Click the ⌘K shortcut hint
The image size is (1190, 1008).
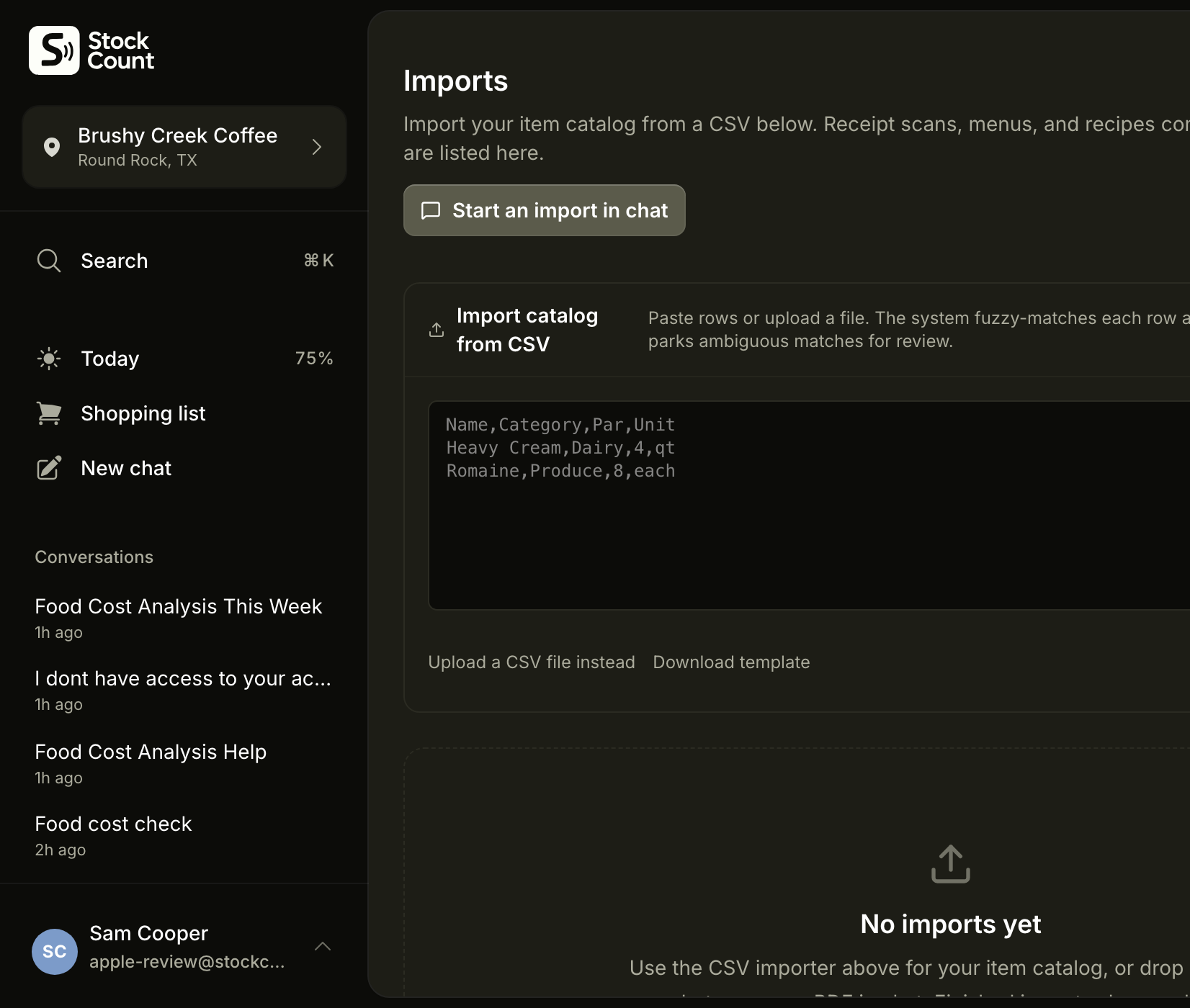point(318,261)
